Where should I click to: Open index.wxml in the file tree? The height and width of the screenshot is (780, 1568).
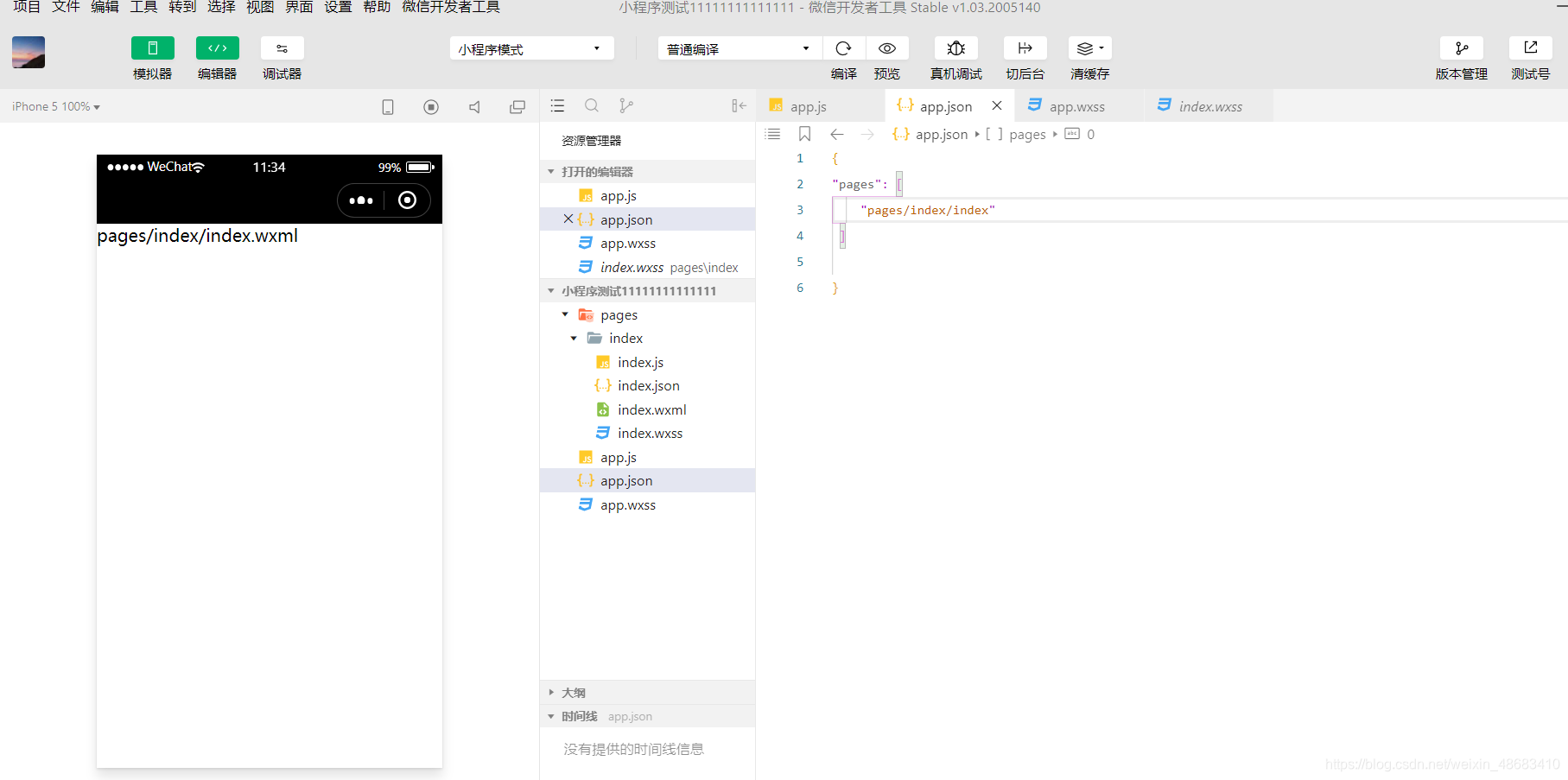[648, 409]
